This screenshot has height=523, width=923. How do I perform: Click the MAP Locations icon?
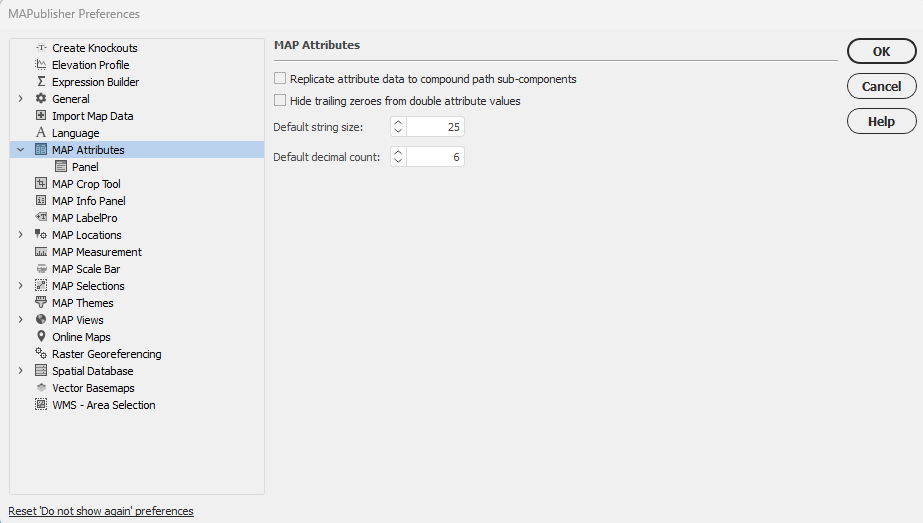(x=41, y=234)
